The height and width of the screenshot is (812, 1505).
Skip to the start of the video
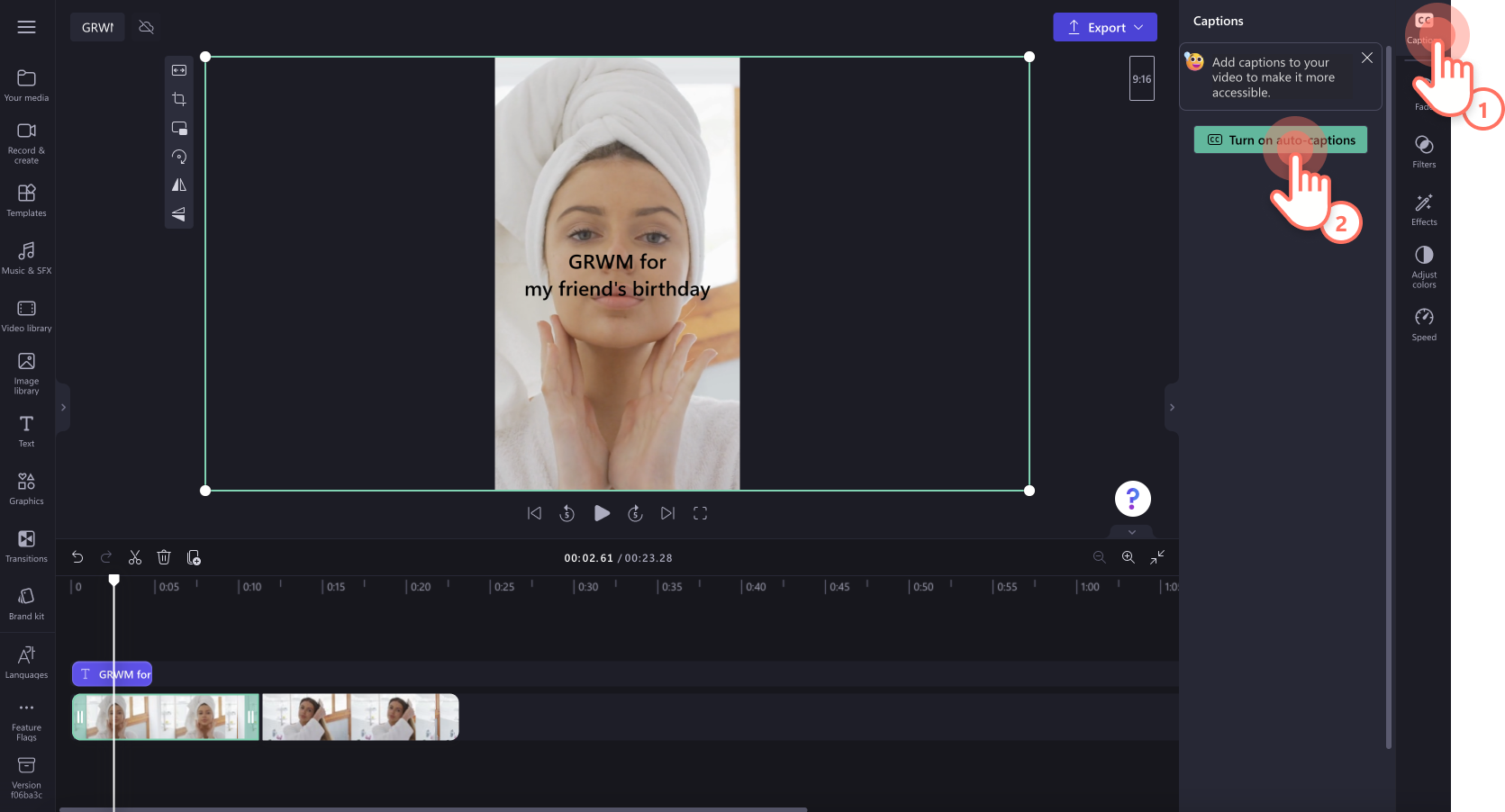click(534, 513)
